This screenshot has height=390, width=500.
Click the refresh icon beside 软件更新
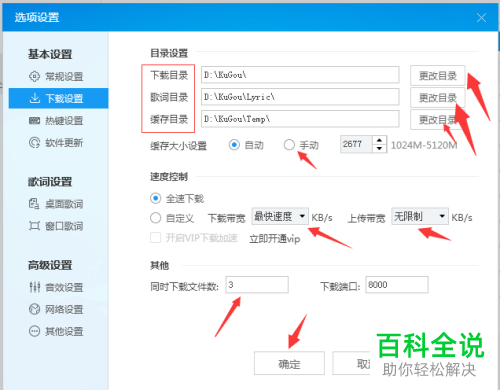coord(34,143)
